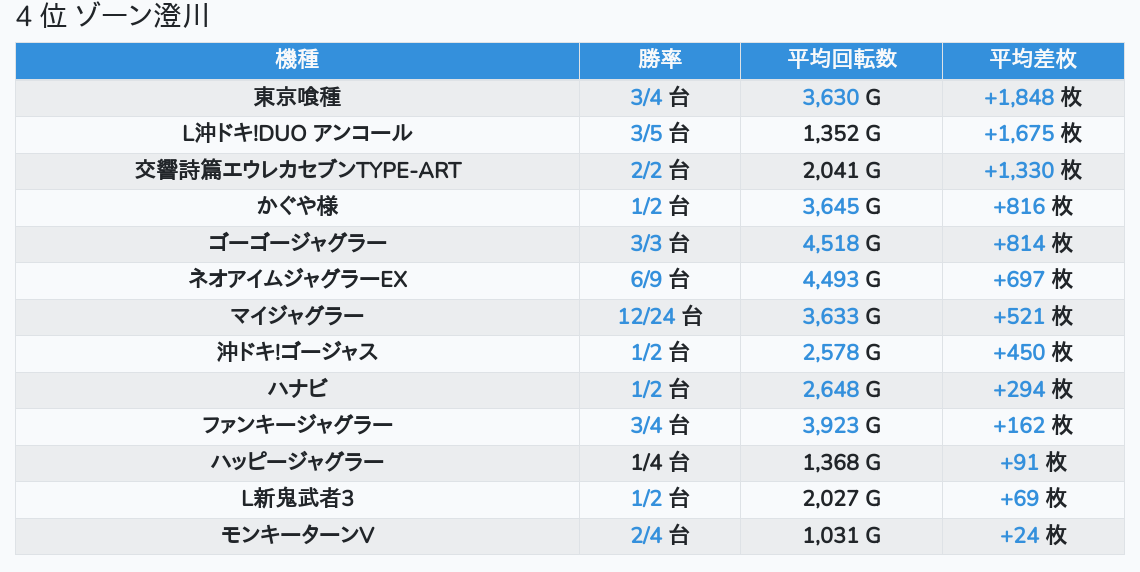Open the ゴーゴージャグラー machine entry
This screenshot has width=1140, height=572.
coord(297,243)
